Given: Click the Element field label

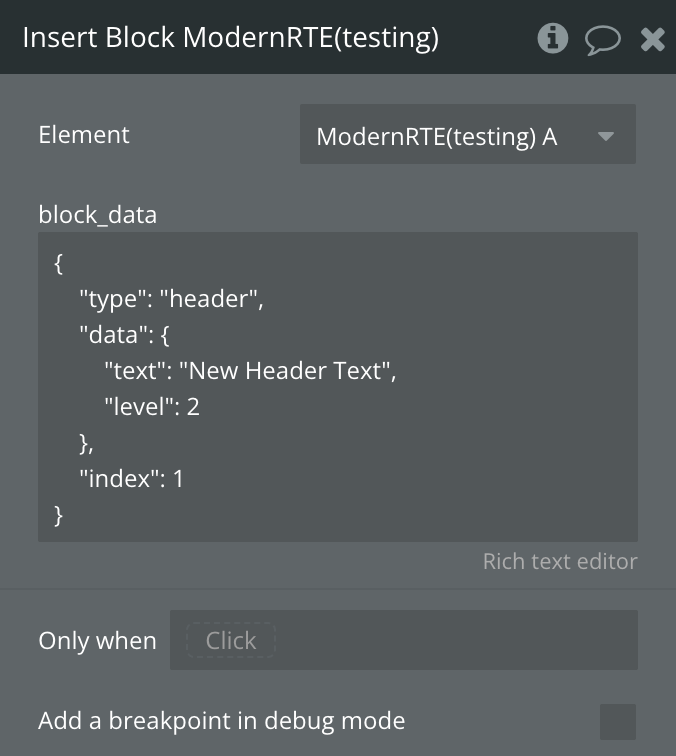Looking at the screenshot, I should pos(84,135).
